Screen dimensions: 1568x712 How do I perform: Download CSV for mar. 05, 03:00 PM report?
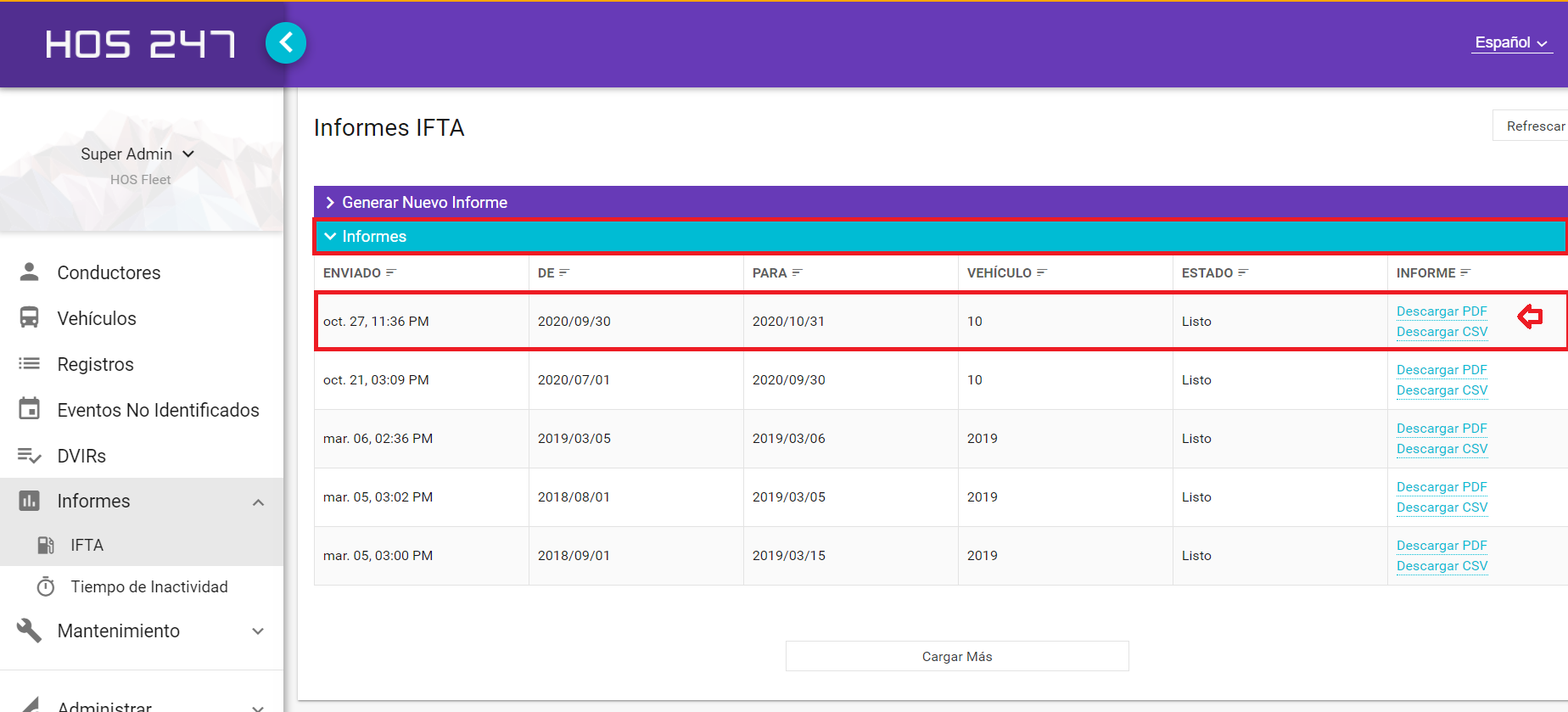coord(1442,566)
